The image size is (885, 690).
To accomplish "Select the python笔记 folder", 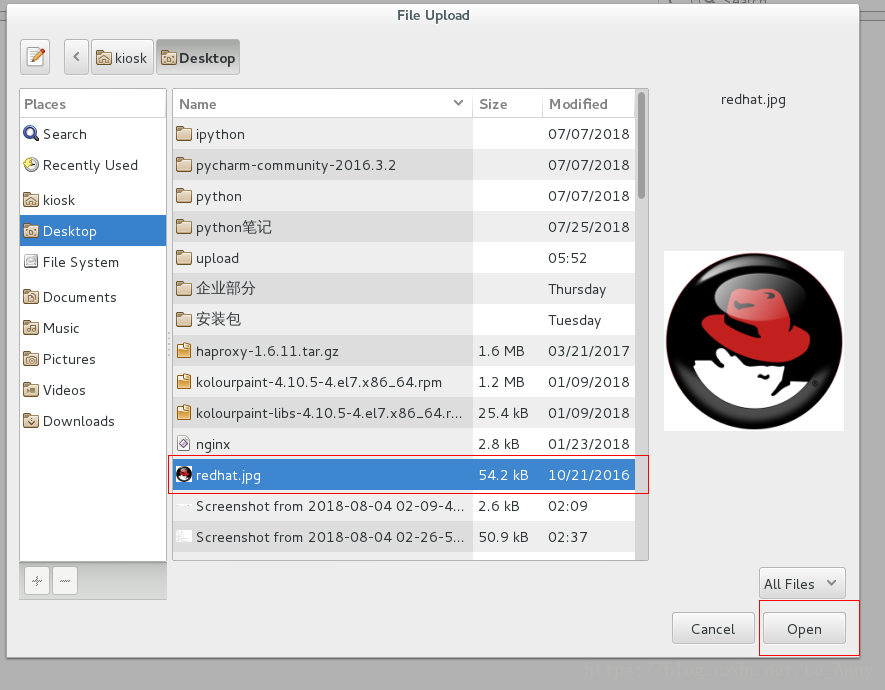I will (404, 227).
